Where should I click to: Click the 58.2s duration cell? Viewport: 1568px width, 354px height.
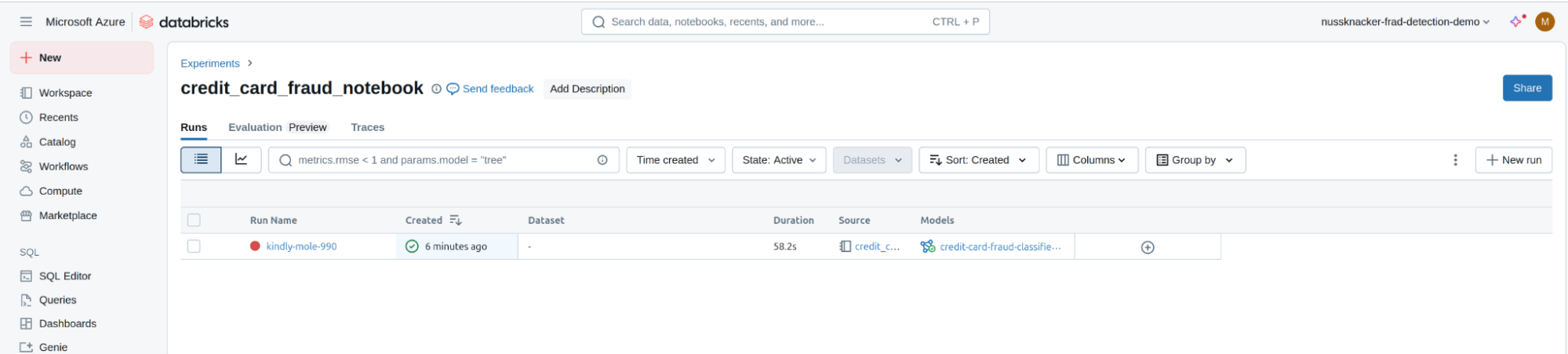(x=785, y=246)
